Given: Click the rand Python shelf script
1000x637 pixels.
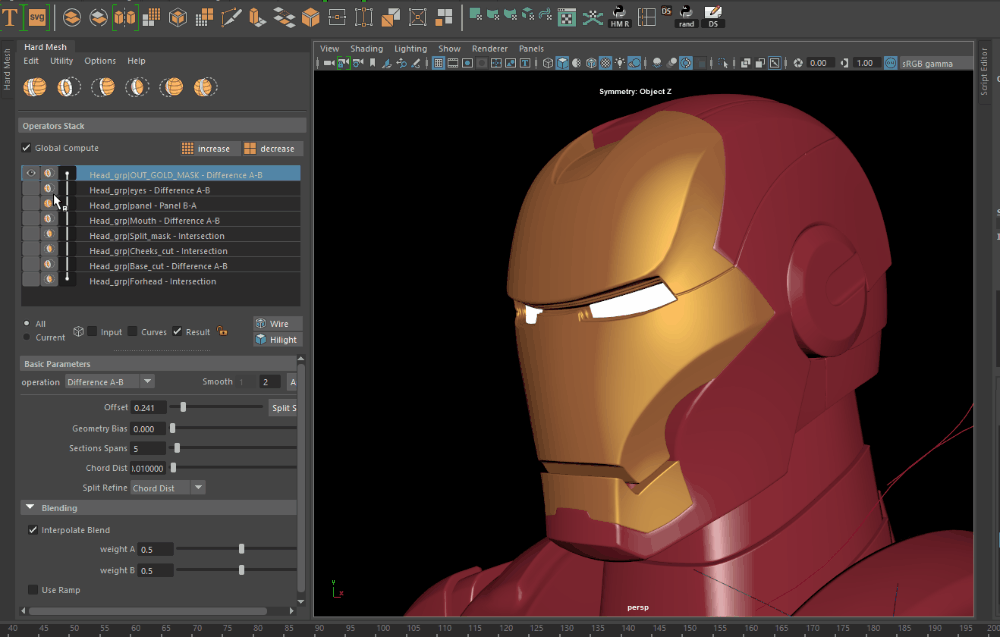Looking at the screenshot, I should [x=685, y=16].
